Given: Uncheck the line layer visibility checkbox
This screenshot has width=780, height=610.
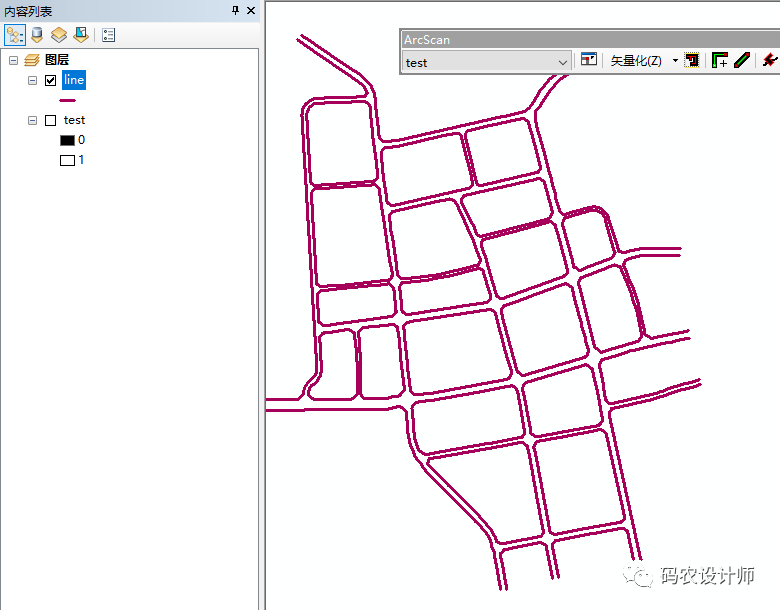Looking at the screenshot, I should (x=50, y=80).
